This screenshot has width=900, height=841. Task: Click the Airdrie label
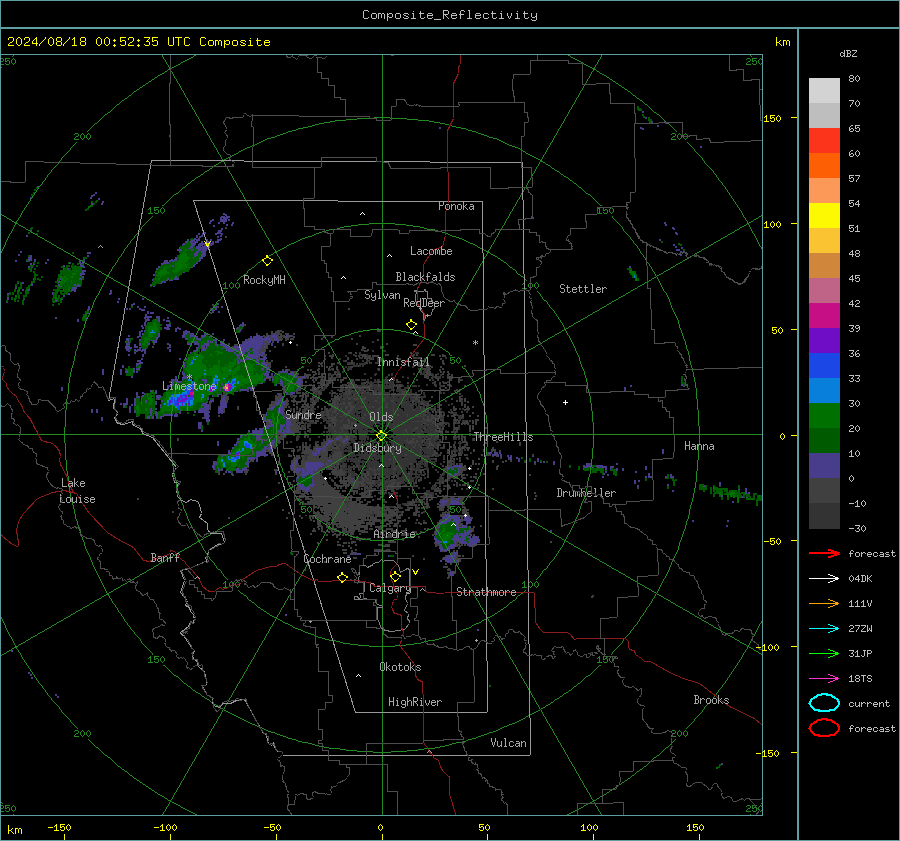[x=394, y=534]
